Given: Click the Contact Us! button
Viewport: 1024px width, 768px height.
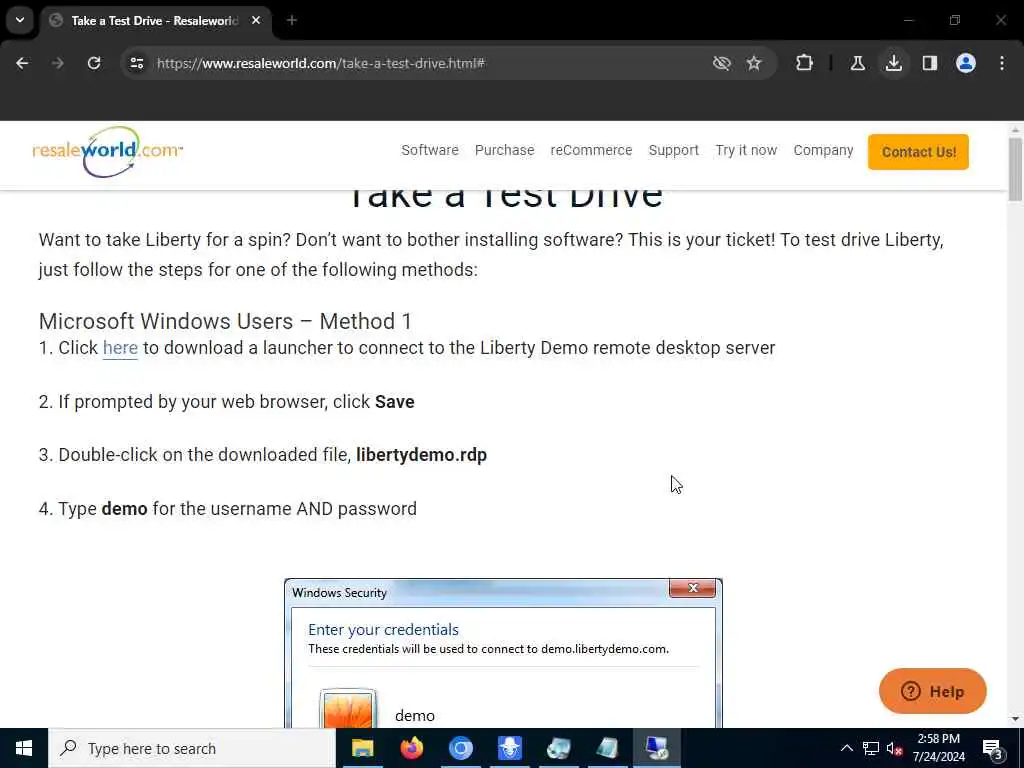Looking at the screenshot, I should [918, 152].
